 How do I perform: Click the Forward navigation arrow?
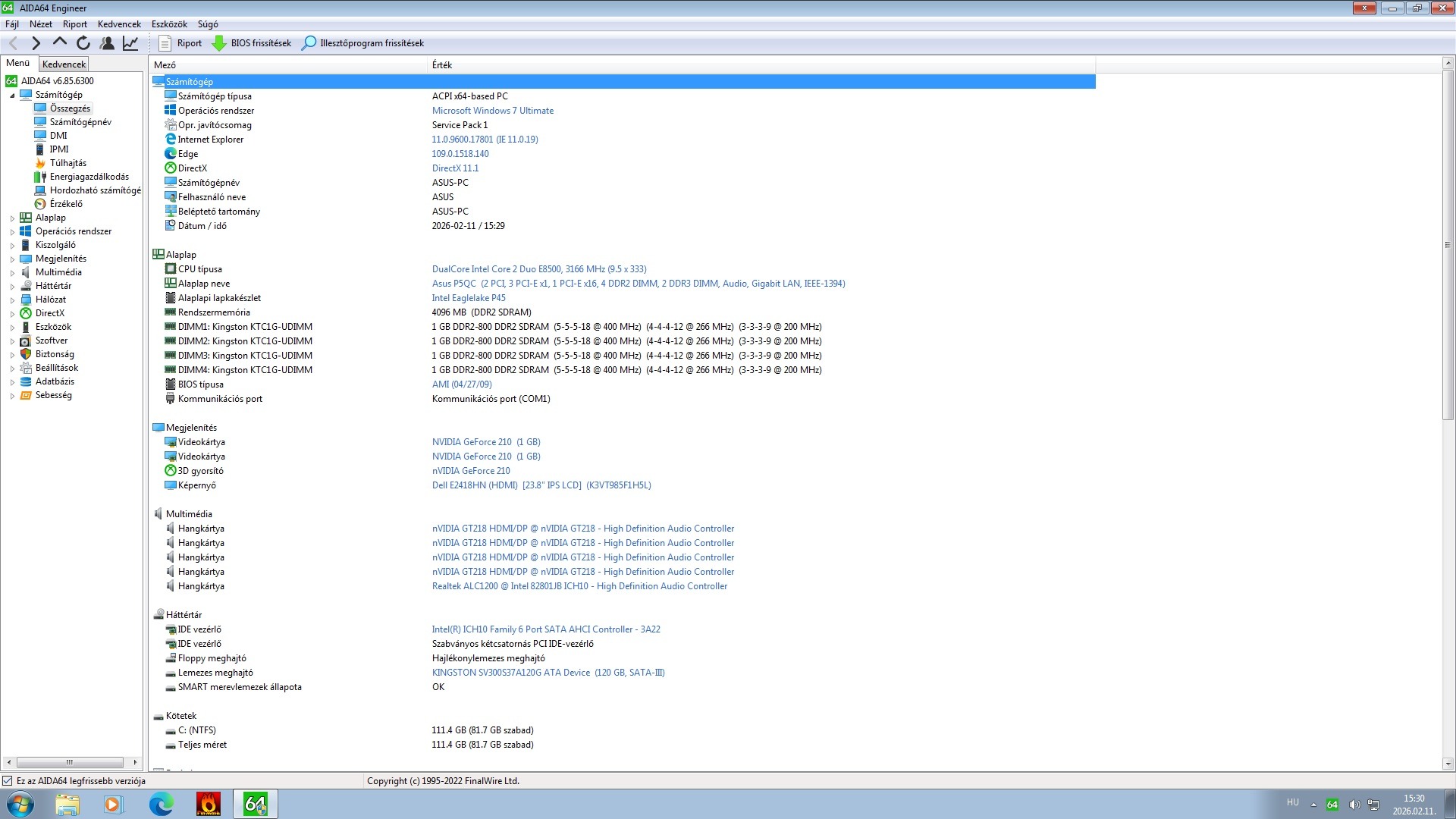click(36, 43)
